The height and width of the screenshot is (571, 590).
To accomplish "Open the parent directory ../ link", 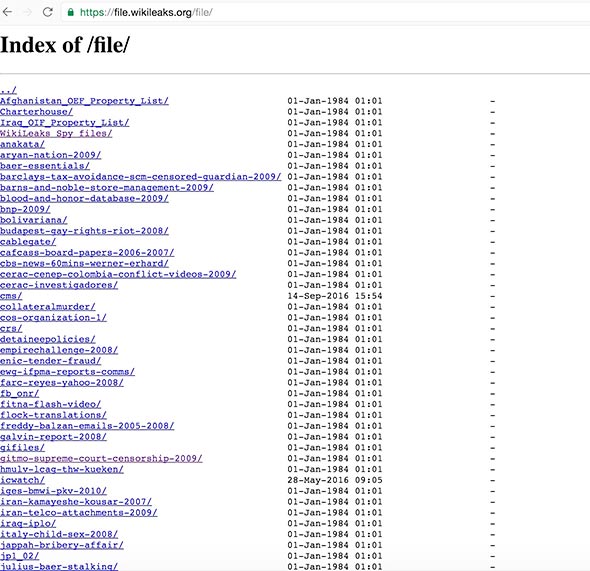I will tap(8, 90).
